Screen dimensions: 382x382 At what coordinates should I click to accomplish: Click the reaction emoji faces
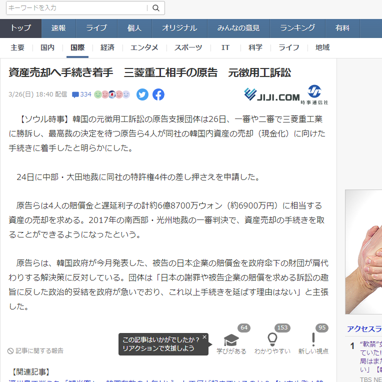112,95
